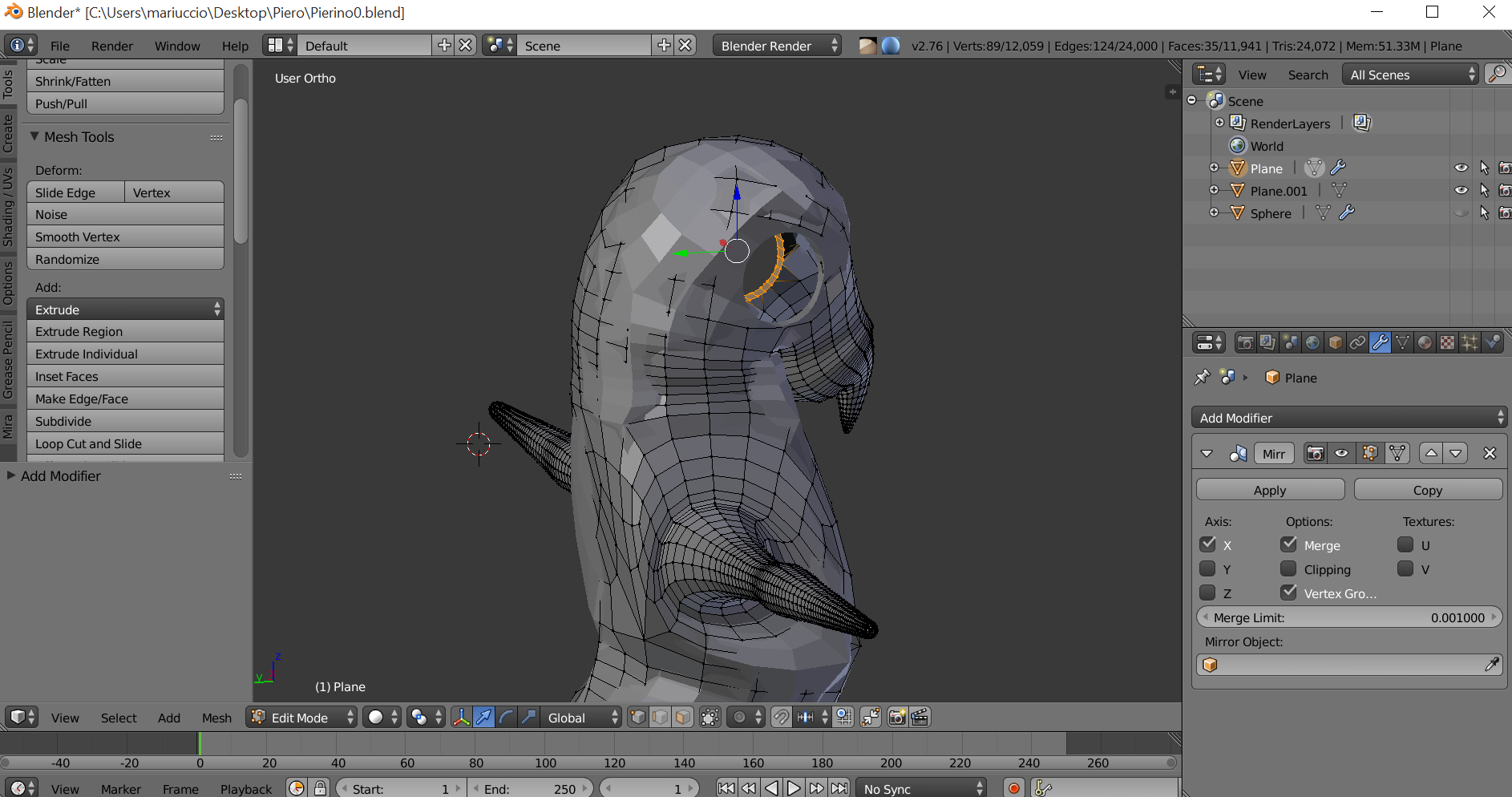Open Physics properties tab
This screenshot has height=797, width=1512.
[1492, 342]
